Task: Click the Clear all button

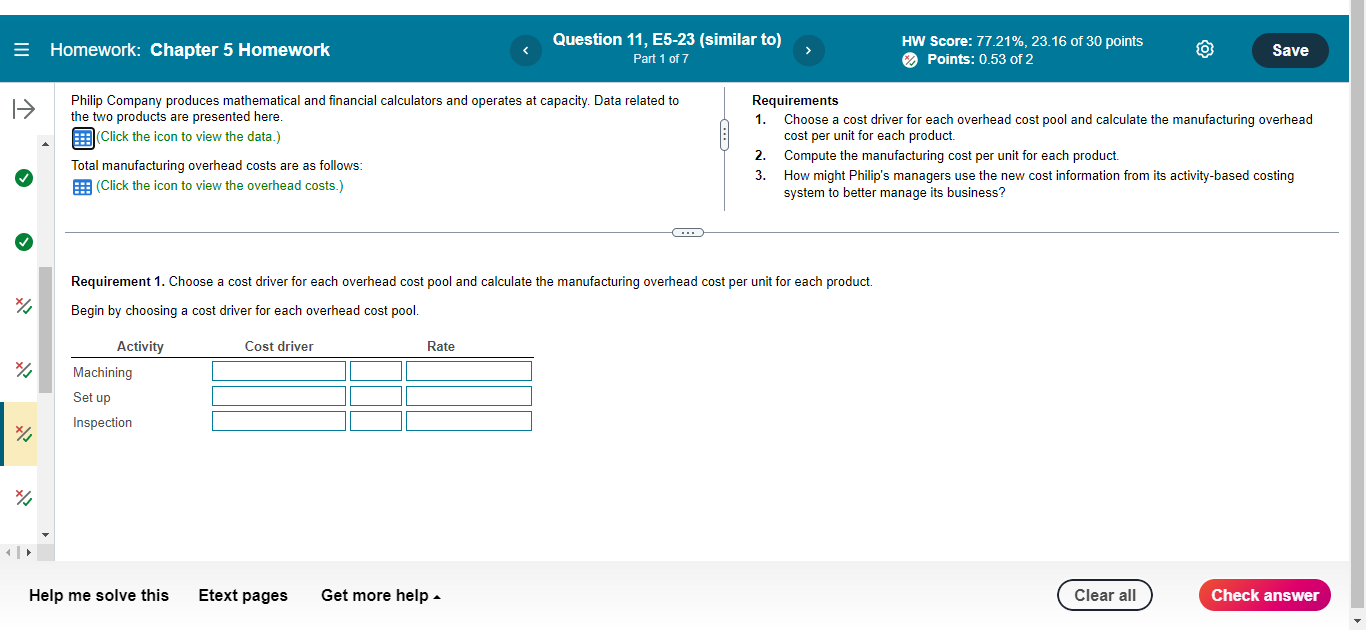Action: tap(1104, 595)
